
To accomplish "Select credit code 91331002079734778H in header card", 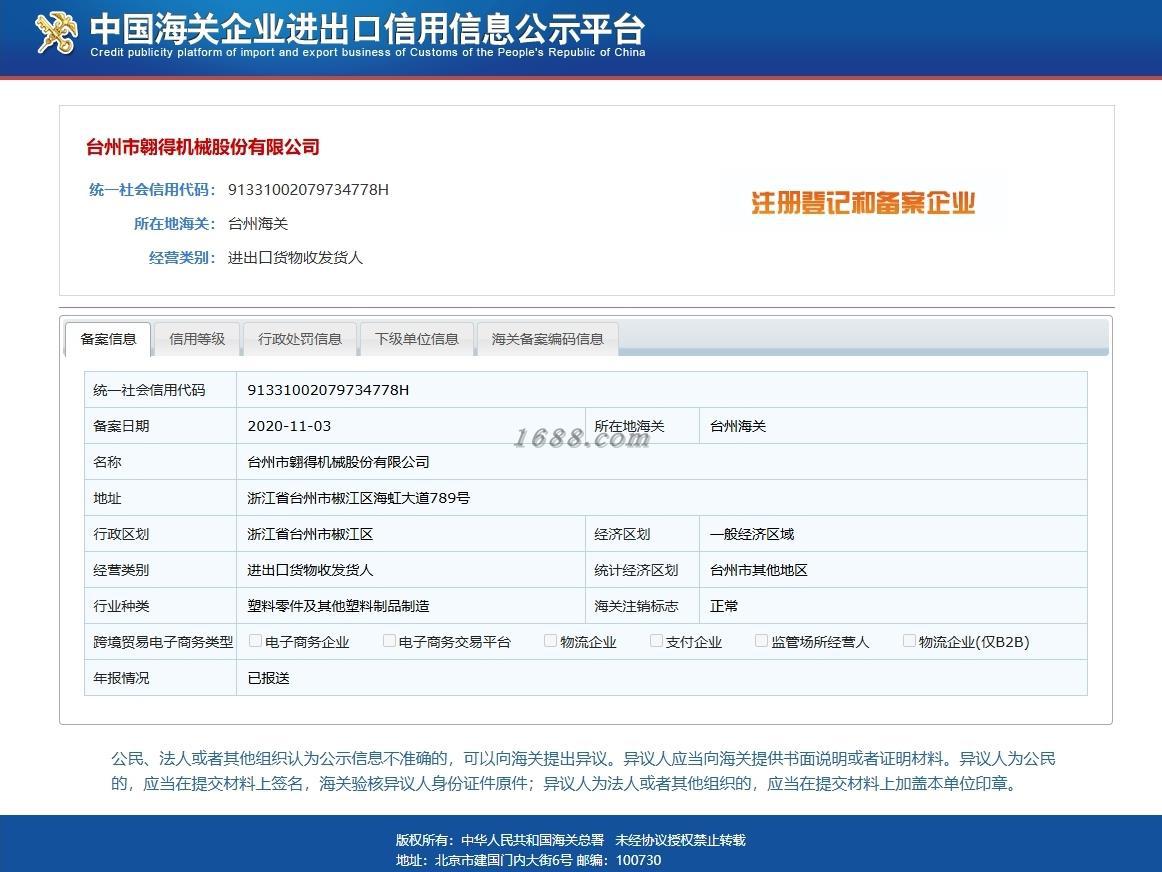I will [x=308, y=190].
